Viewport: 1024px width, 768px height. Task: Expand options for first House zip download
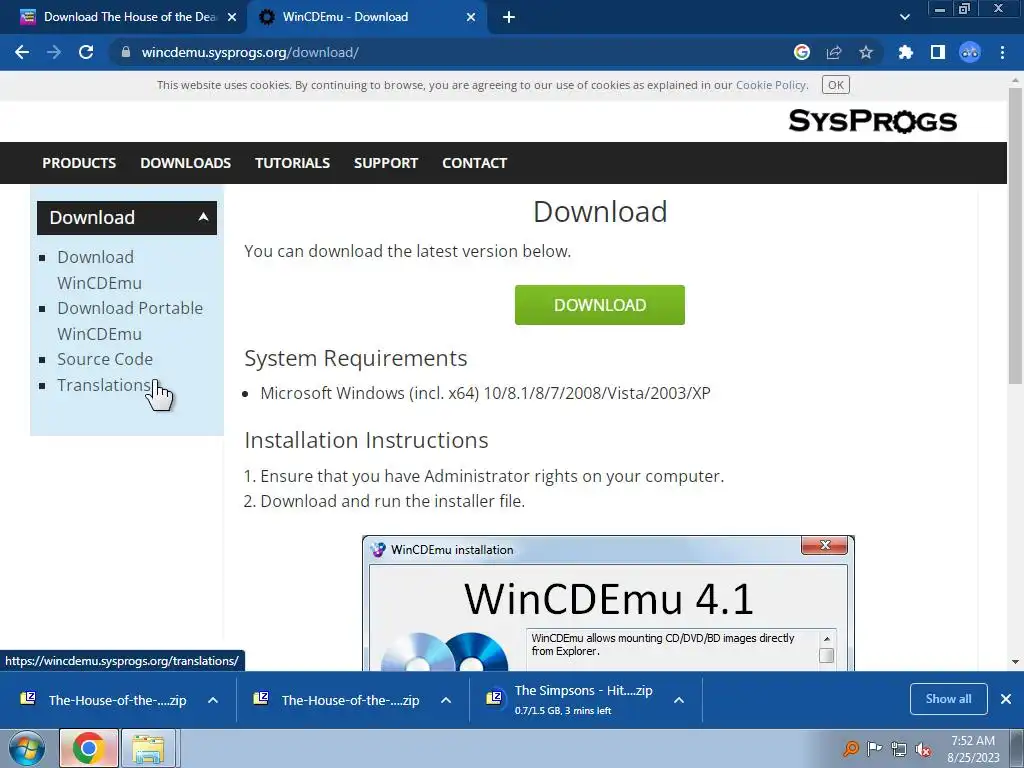point(213,700)
